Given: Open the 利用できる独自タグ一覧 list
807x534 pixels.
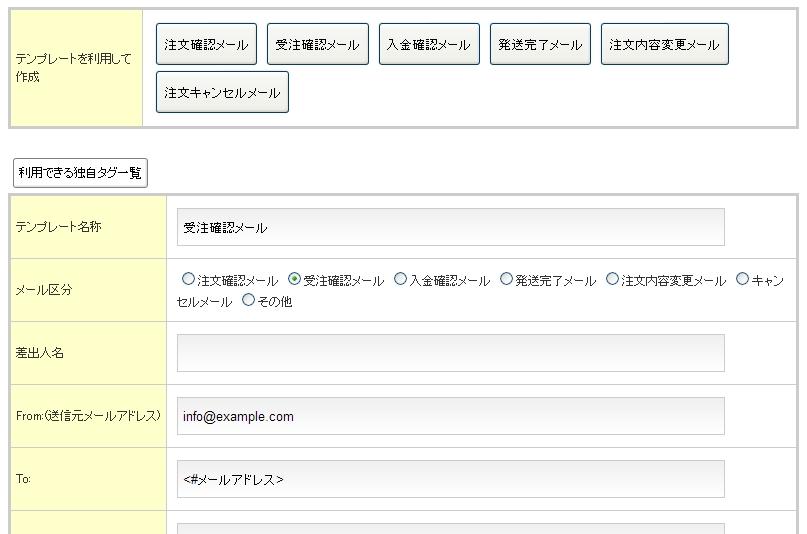Looking at the screenshot, I should (80, 173).
